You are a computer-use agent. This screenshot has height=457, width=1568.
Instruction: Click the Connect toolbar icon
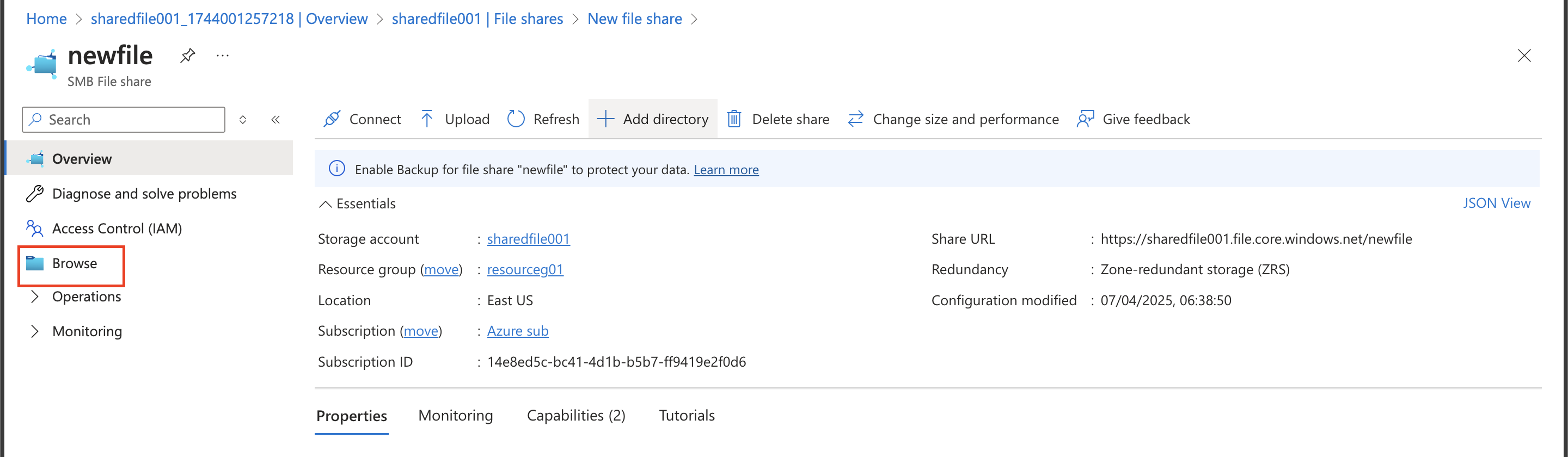332,119
